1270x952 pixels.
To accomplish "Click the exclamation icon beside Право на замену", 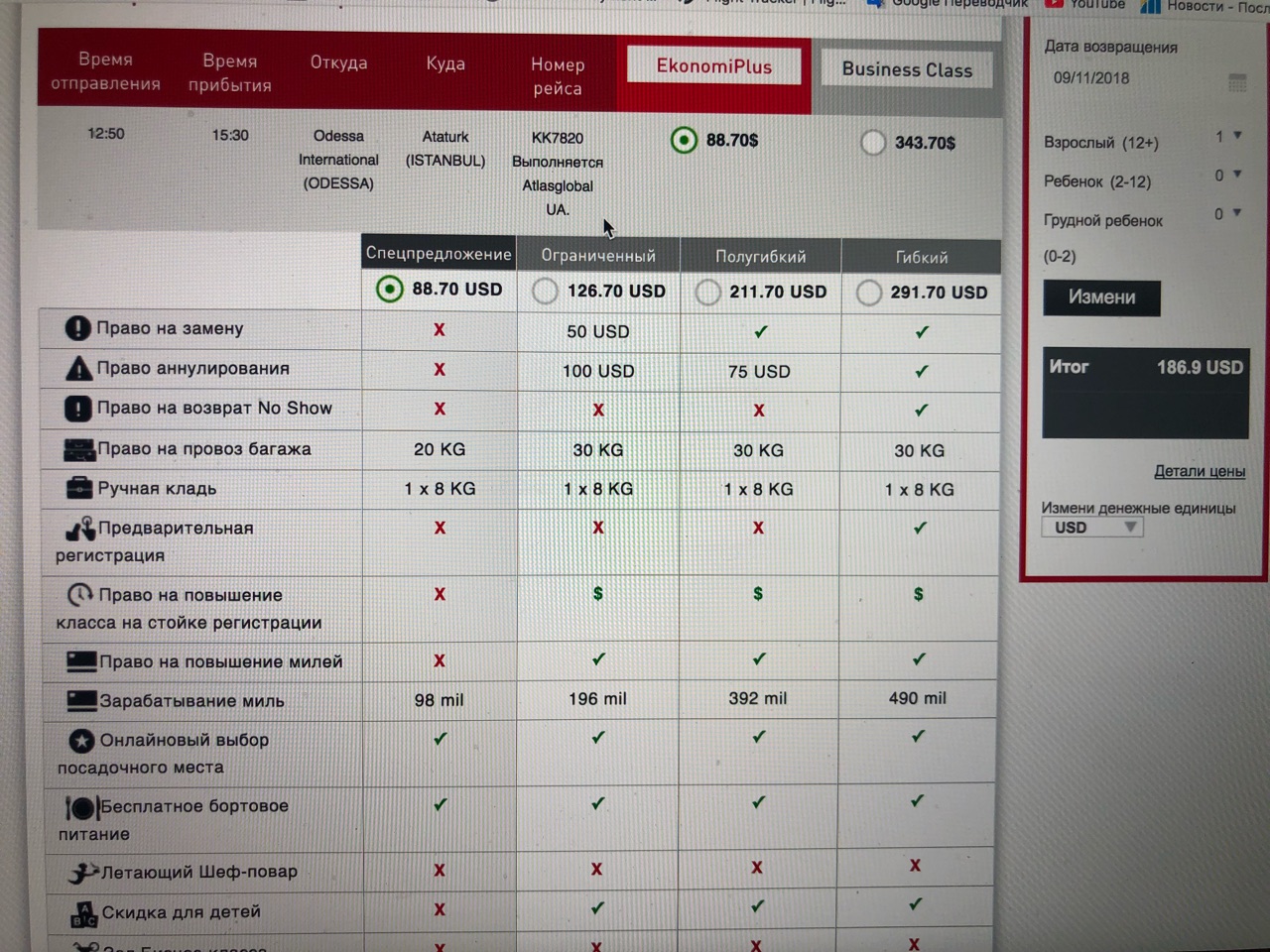I will (x=78, y=328).
